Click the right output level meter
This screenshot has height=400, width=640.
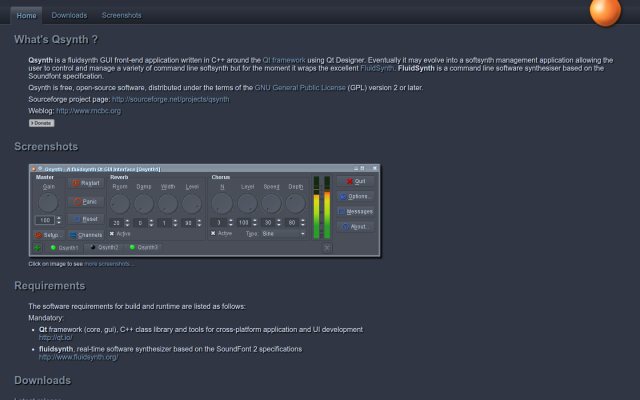point(327,208)
